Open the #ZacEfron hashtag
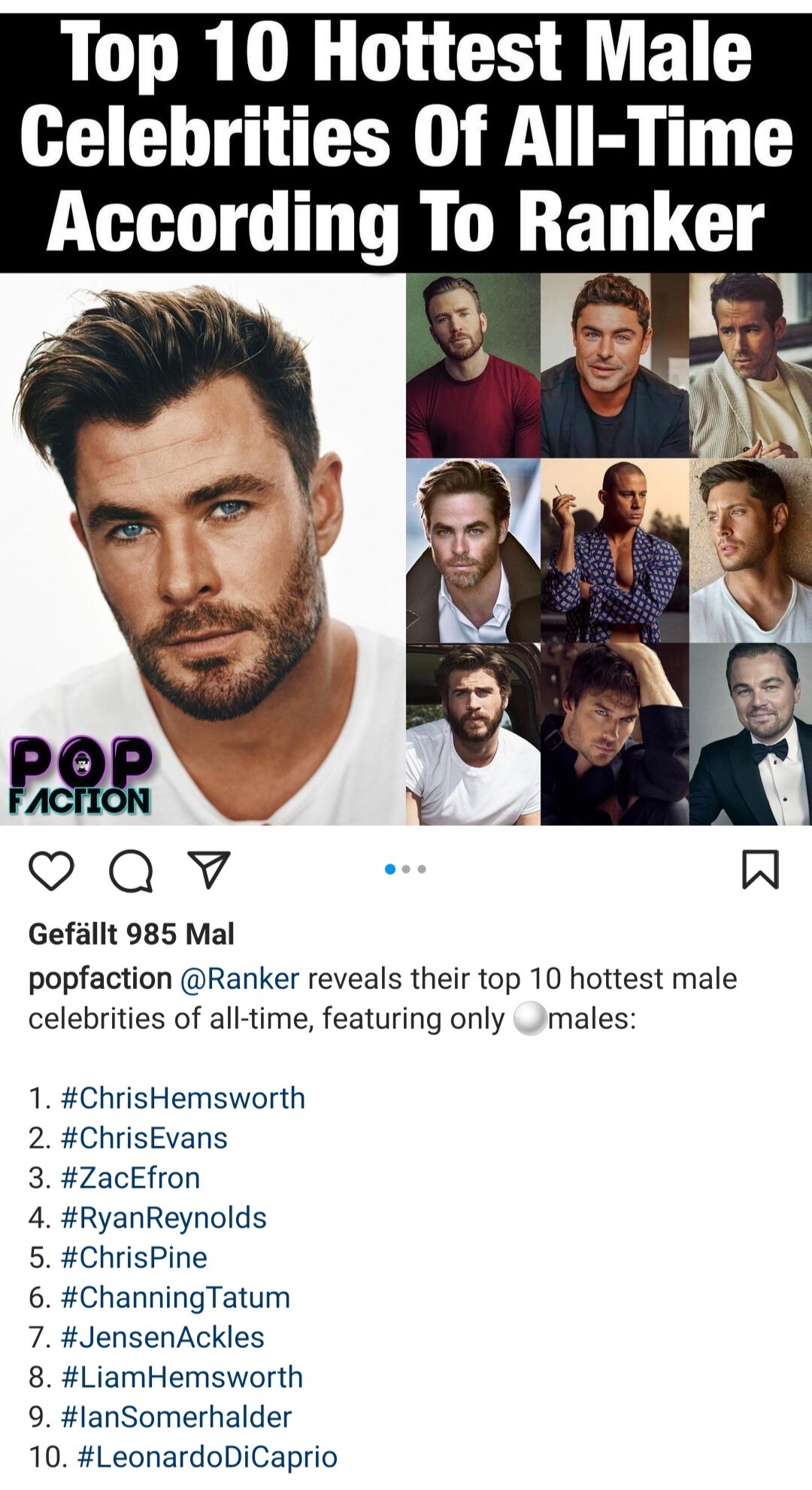The width and height of the screenshot is (812, 1490). tap(130, 1178)
